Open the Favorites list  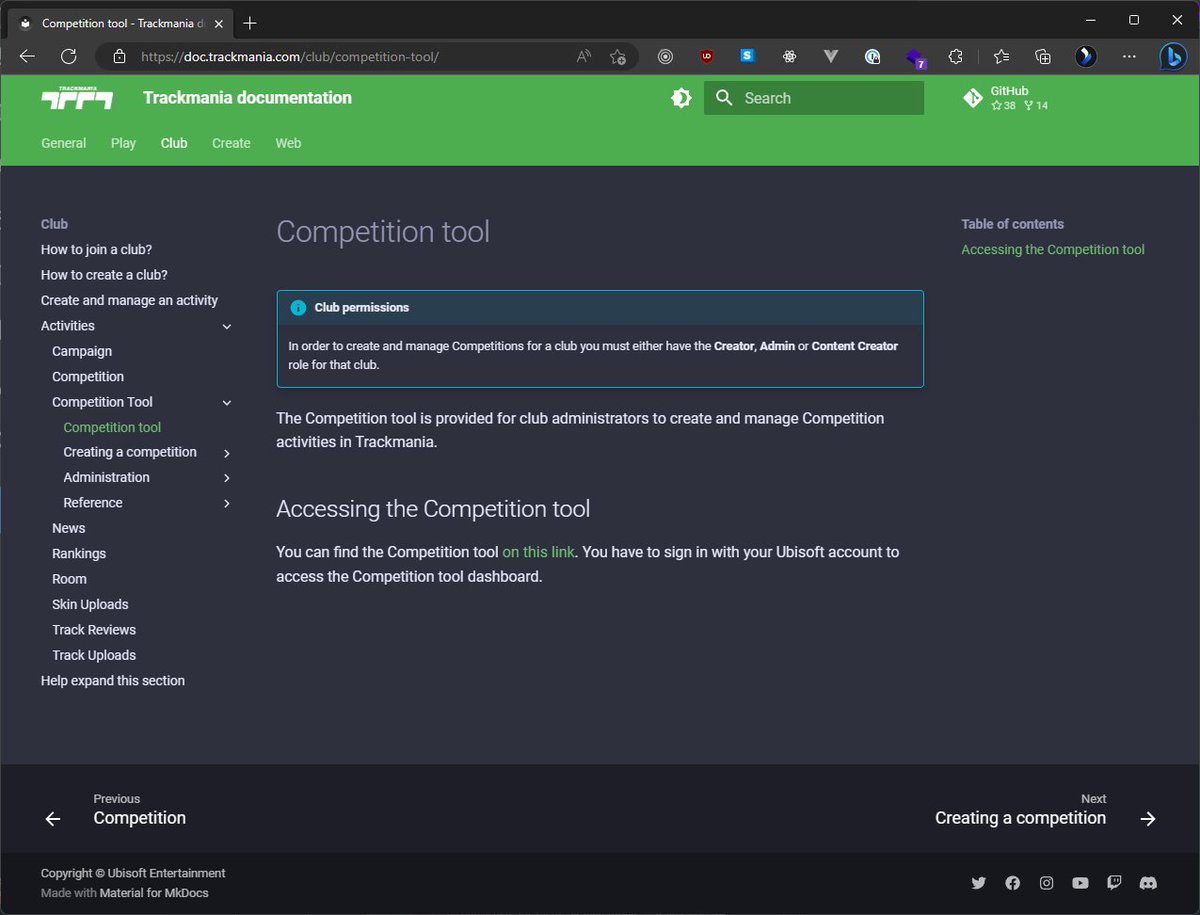point(1001,57)
